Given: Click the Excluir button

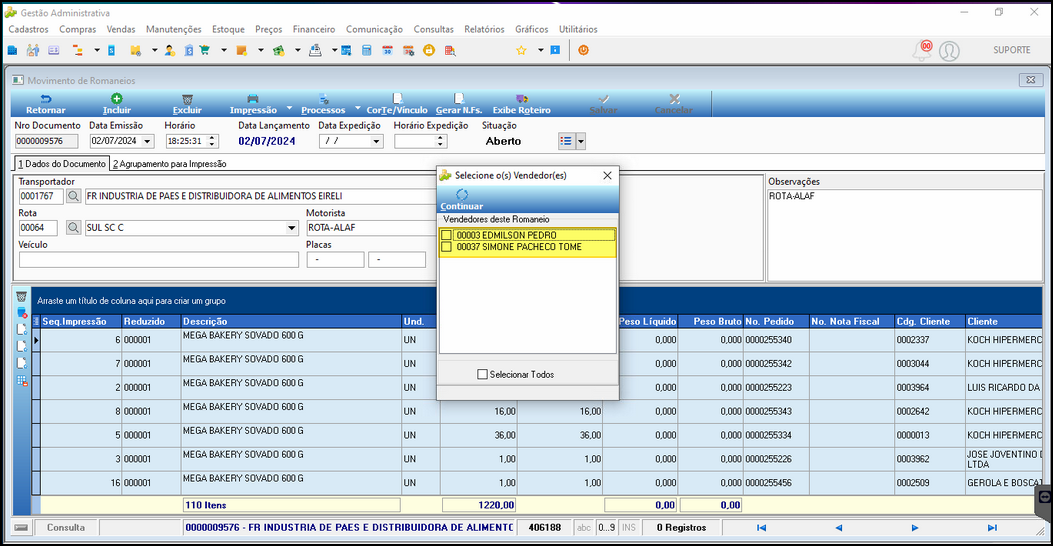Looking at the screenshot, I should pos(187,104).
